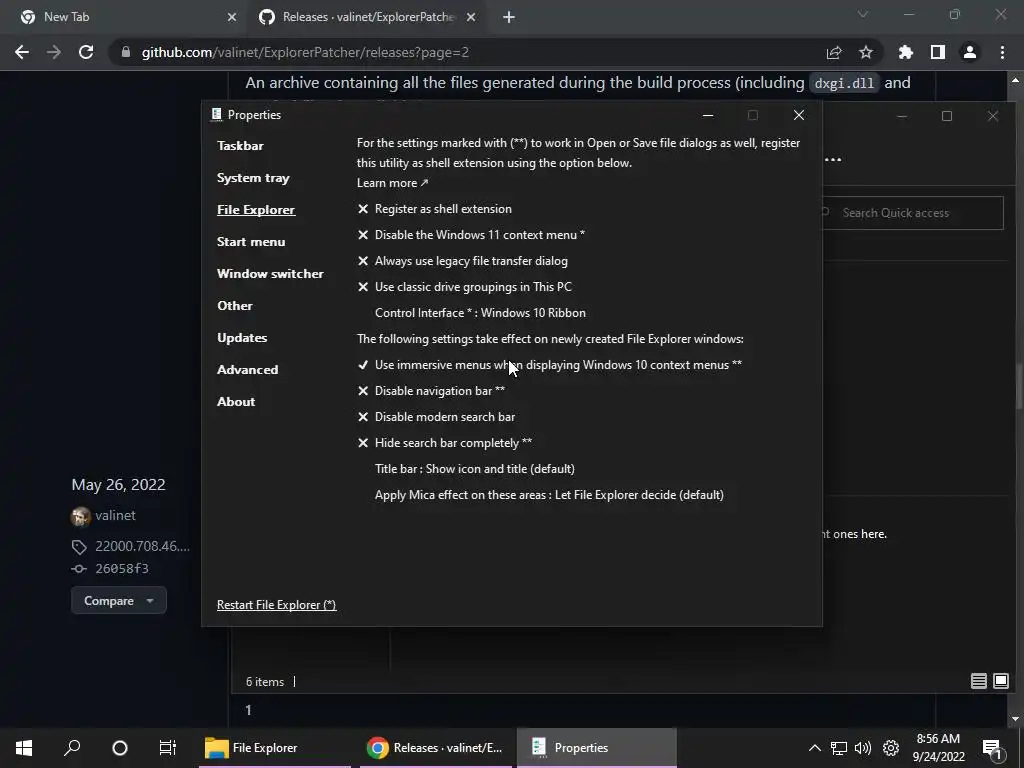The height and width of the screenshot is (768, 1024).
Task: Open Start menu section
Action: [x=251, y=242]
